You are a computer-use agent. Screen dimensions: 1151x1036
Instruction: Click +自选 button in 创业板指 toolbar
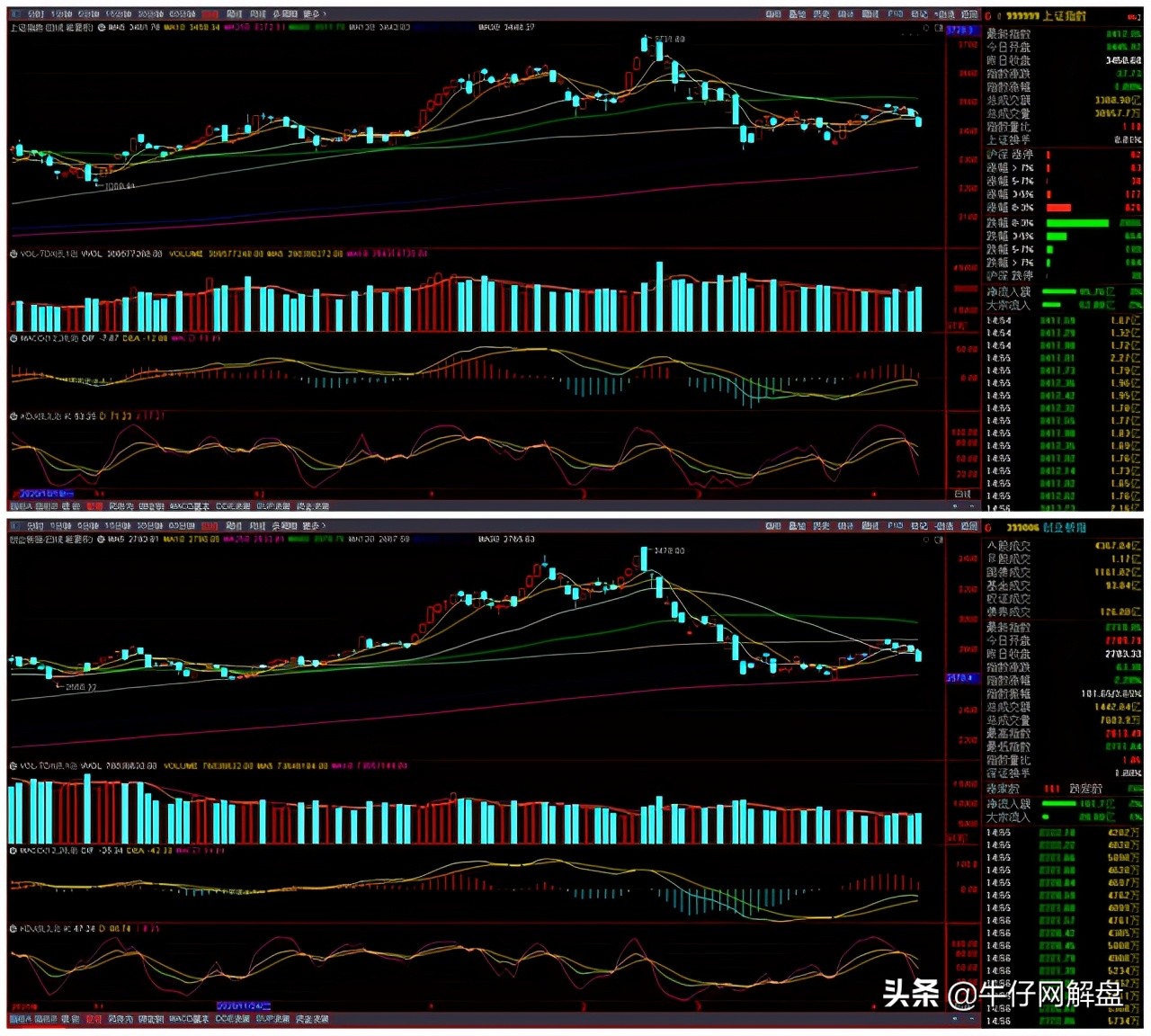click(x=944, y=526)
